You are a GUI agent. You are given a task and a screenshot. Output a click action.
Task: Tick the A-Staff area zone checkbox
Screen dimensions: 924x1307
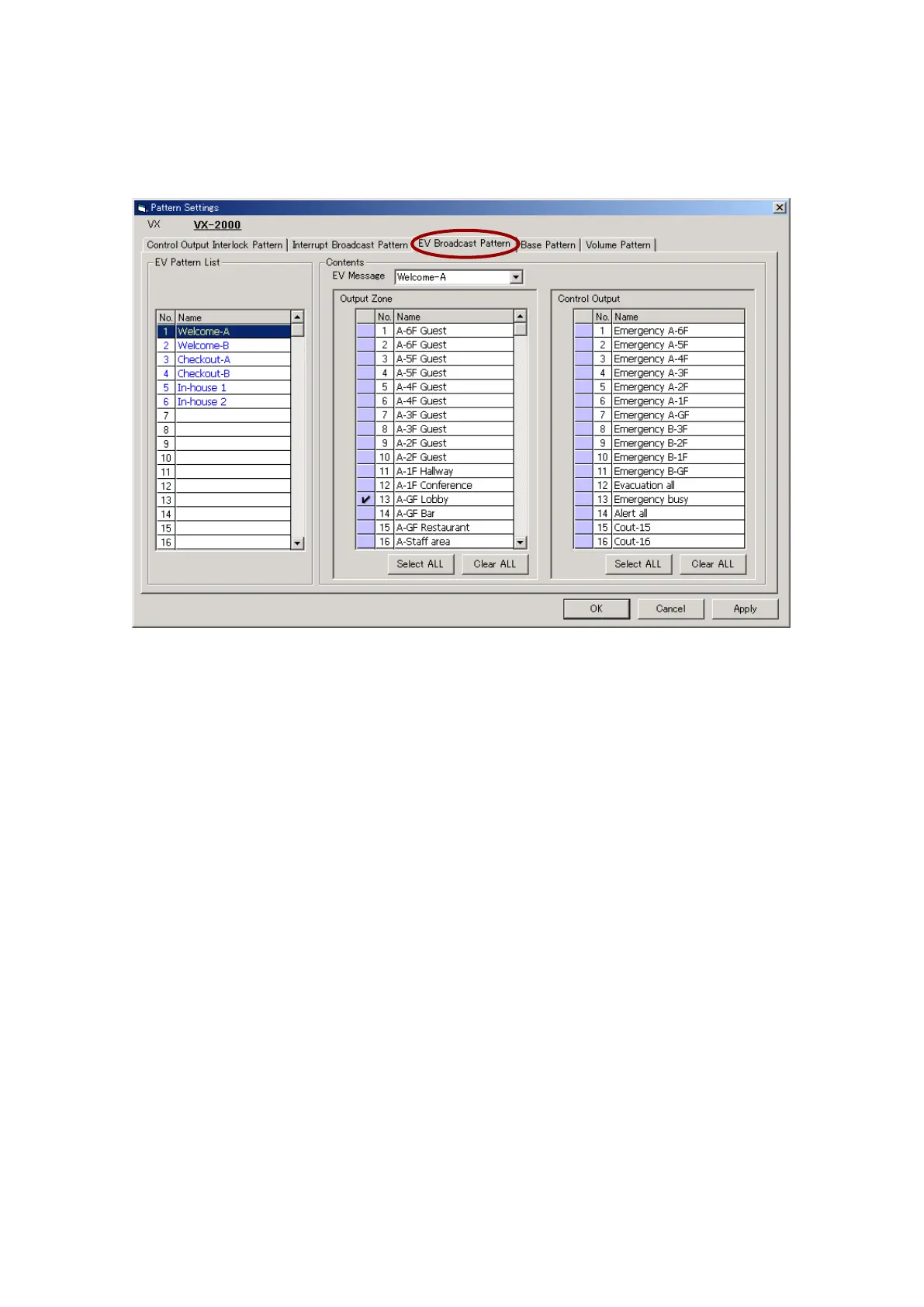pos(365,541)
